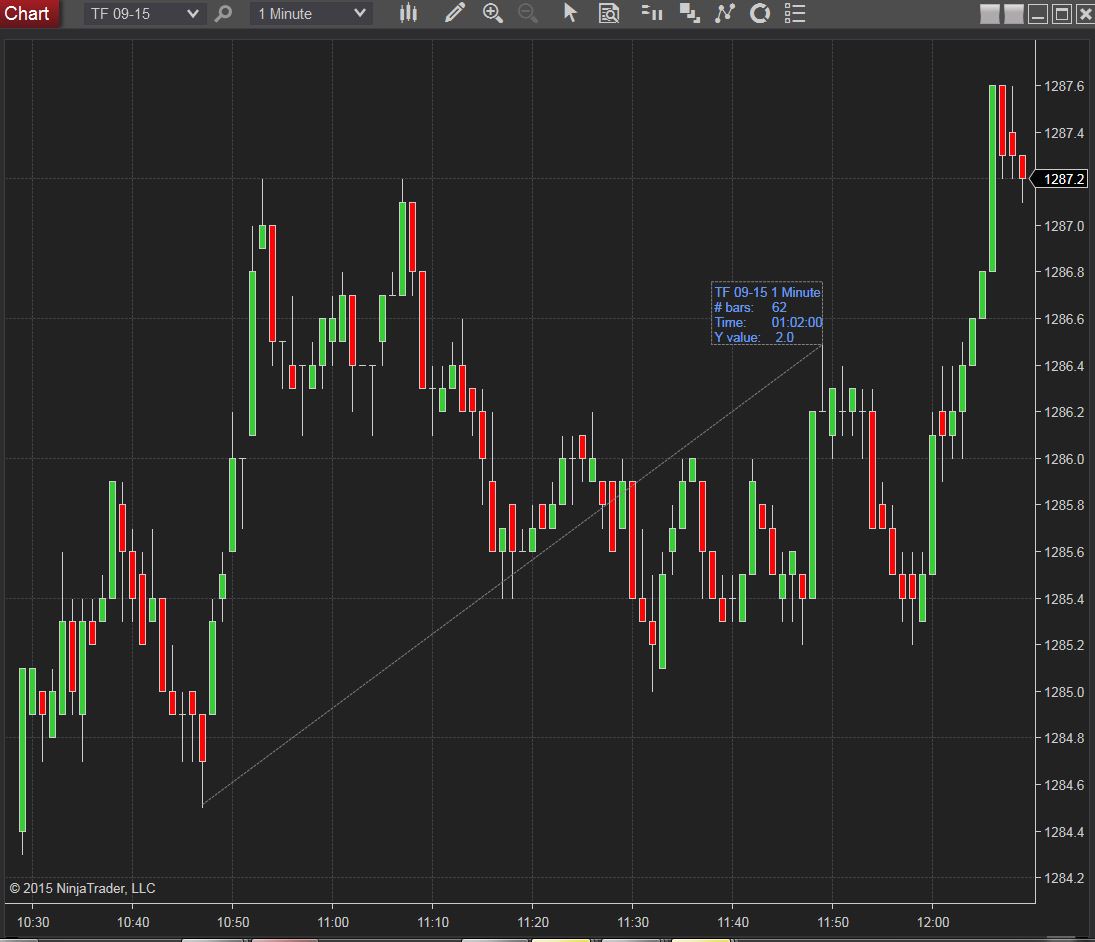Viewport: 1095px width, 942px height.
Task: Click the 10:50 time axis label
Action: point(233,922)
